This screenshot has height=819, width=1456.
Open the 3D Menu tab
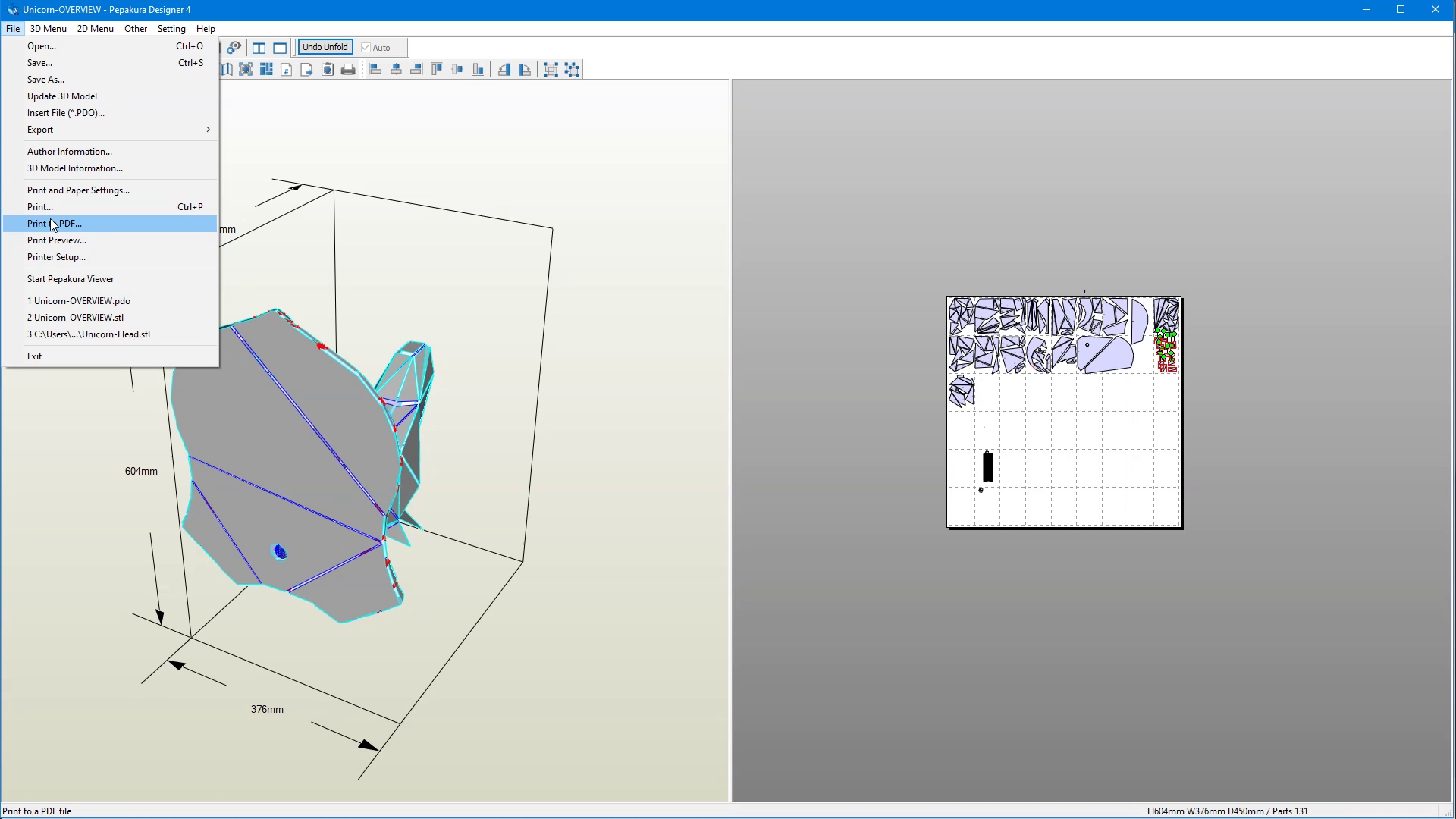point(48,28)
